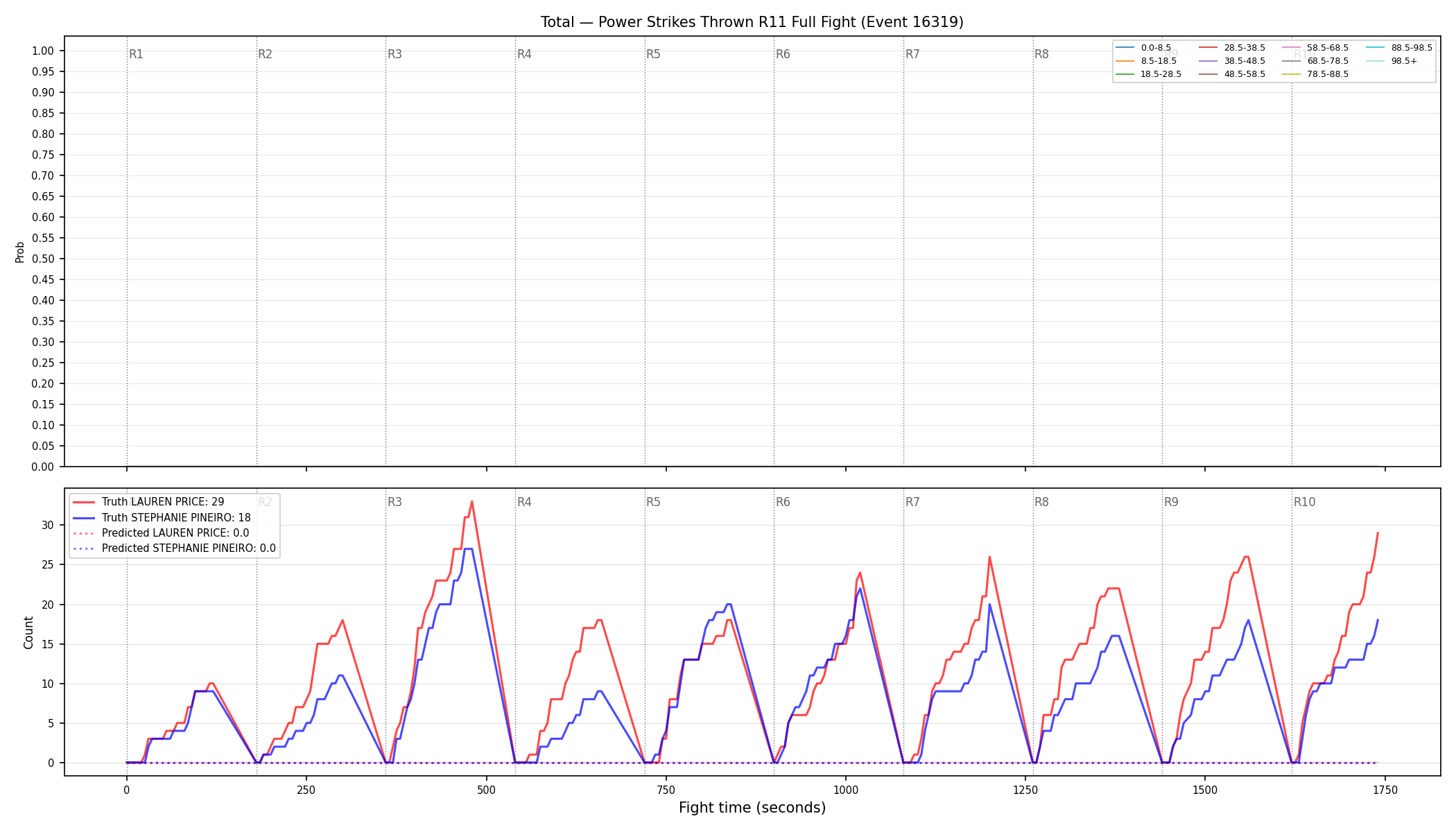
Task: Click the 0.00 probability tick label
Action: pos(42,467)
